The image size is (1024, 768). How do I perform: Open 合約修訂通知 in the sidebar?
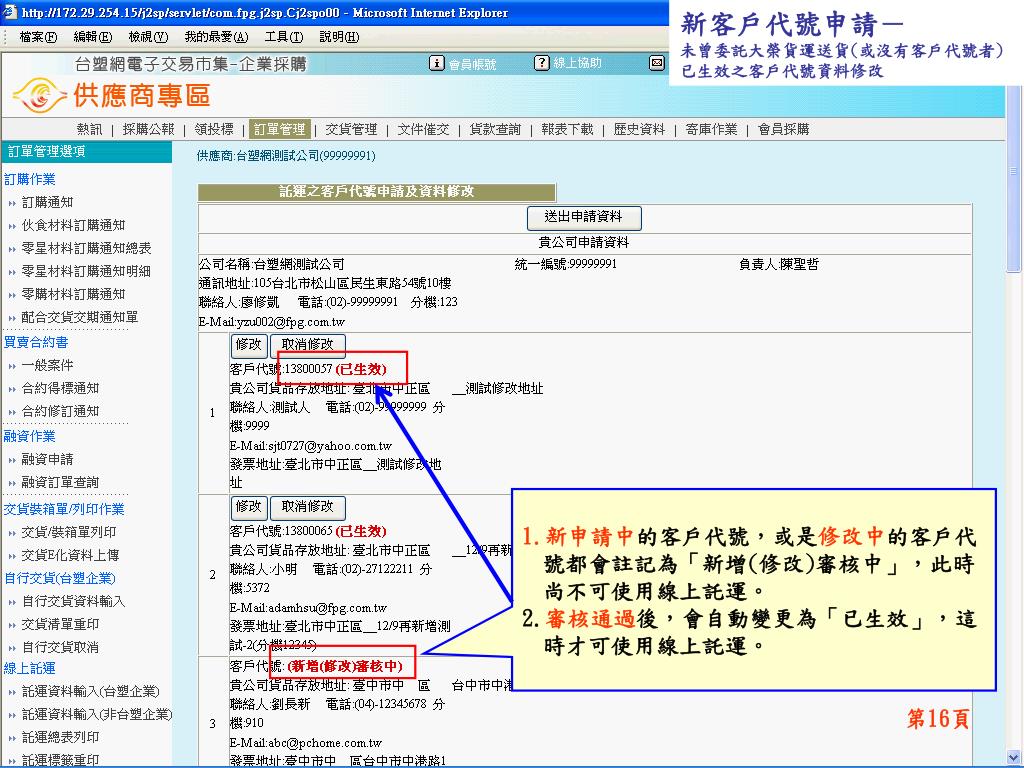[60, 411]
